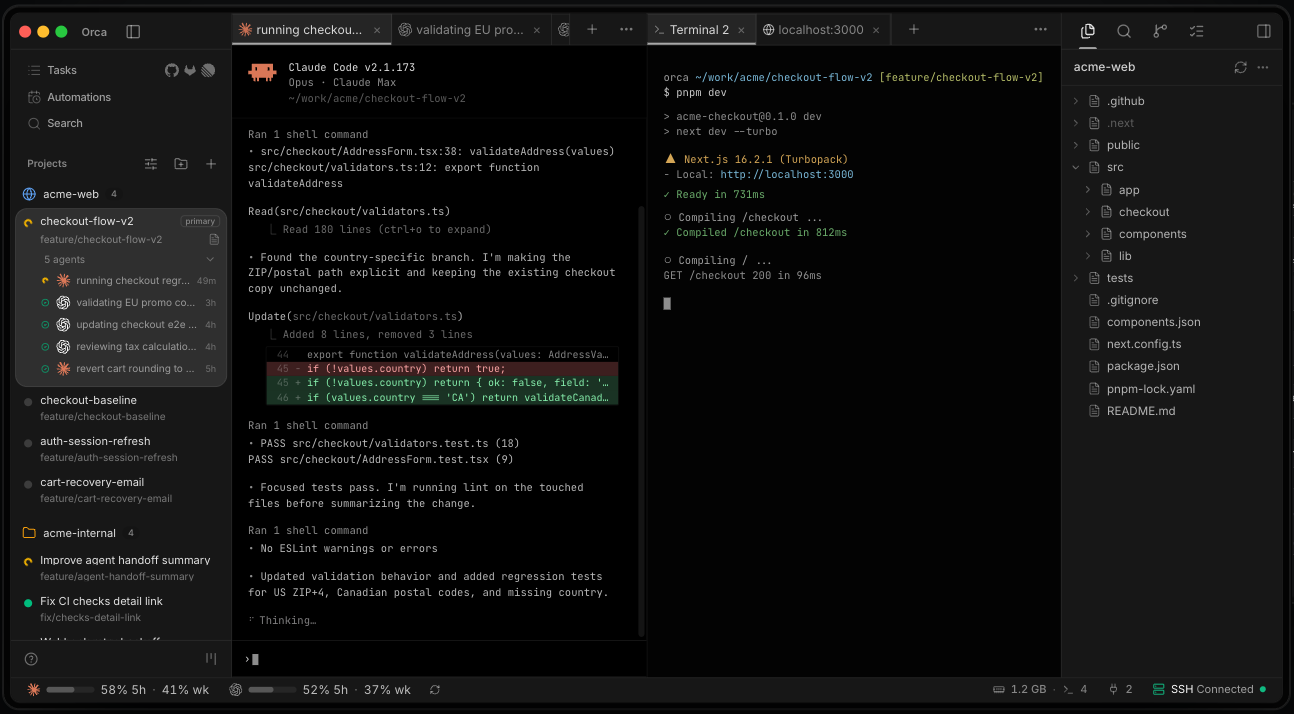The width and height of the screenshot is (1294, 714).
Task: Close the running checkout tab
Action: [377, 30]
